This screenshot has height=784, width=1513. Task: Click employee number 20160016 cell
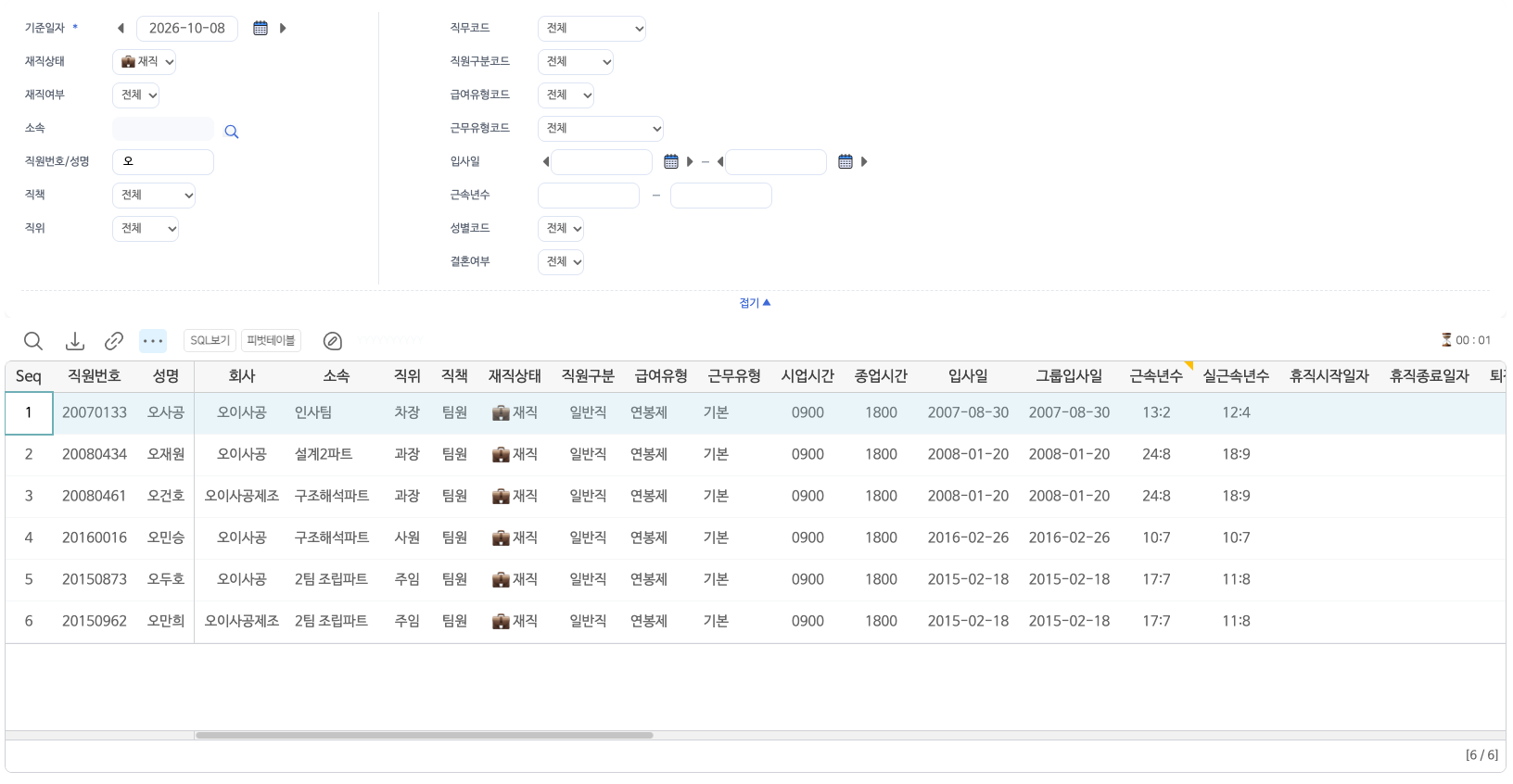(95, 538)
